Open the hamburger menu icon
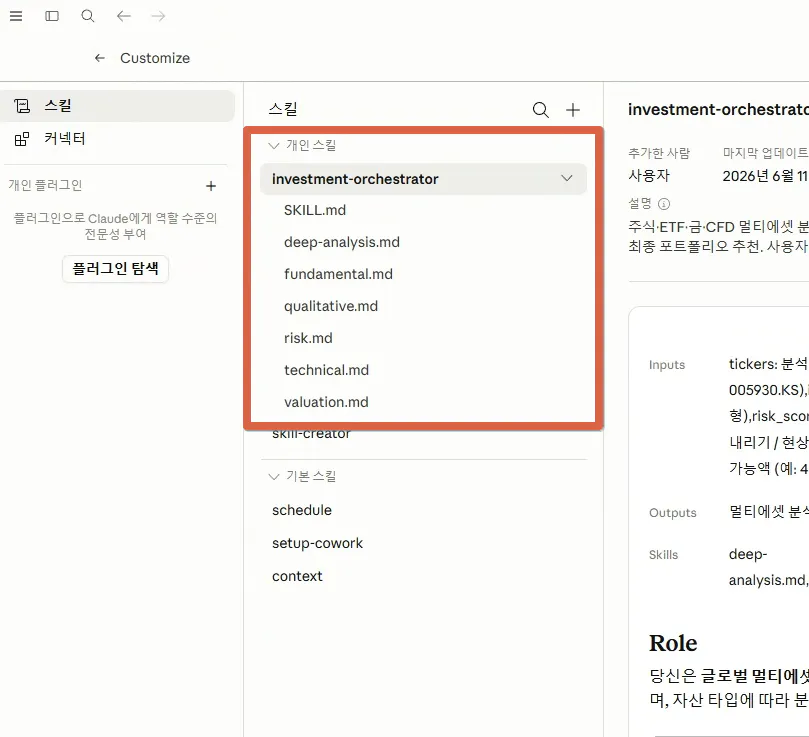The height and width of the screenshot is (737, 809). [x=16, y=16]
